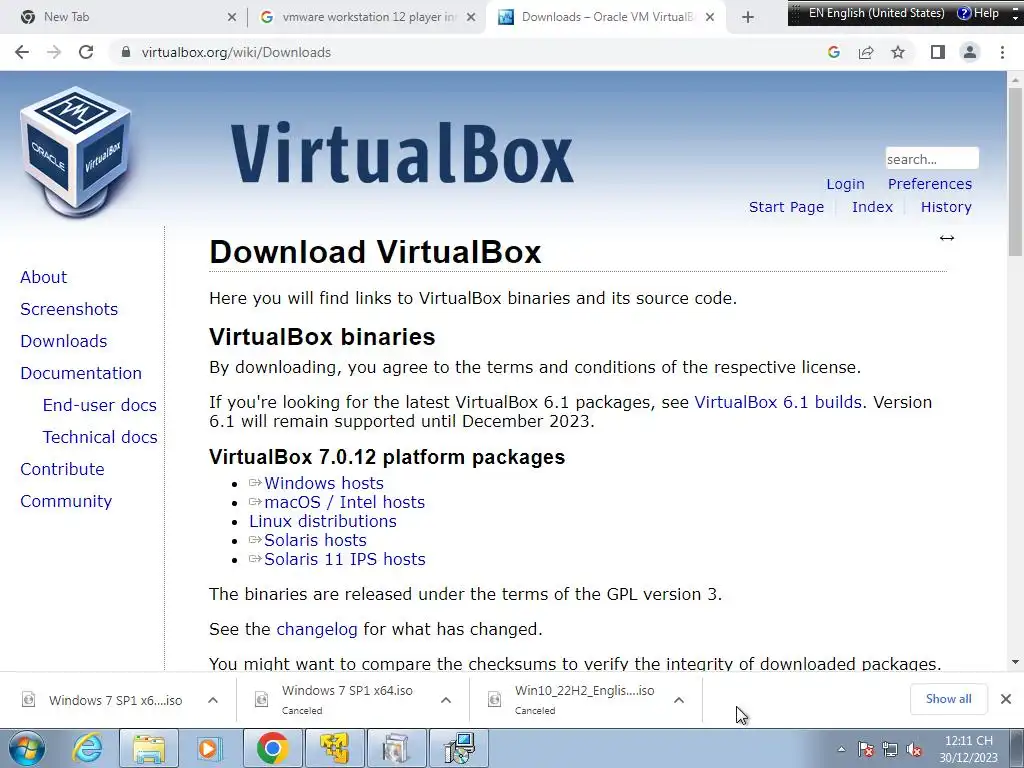
Task: Open the Downloads sidebar link
Action: click(63, 341)
